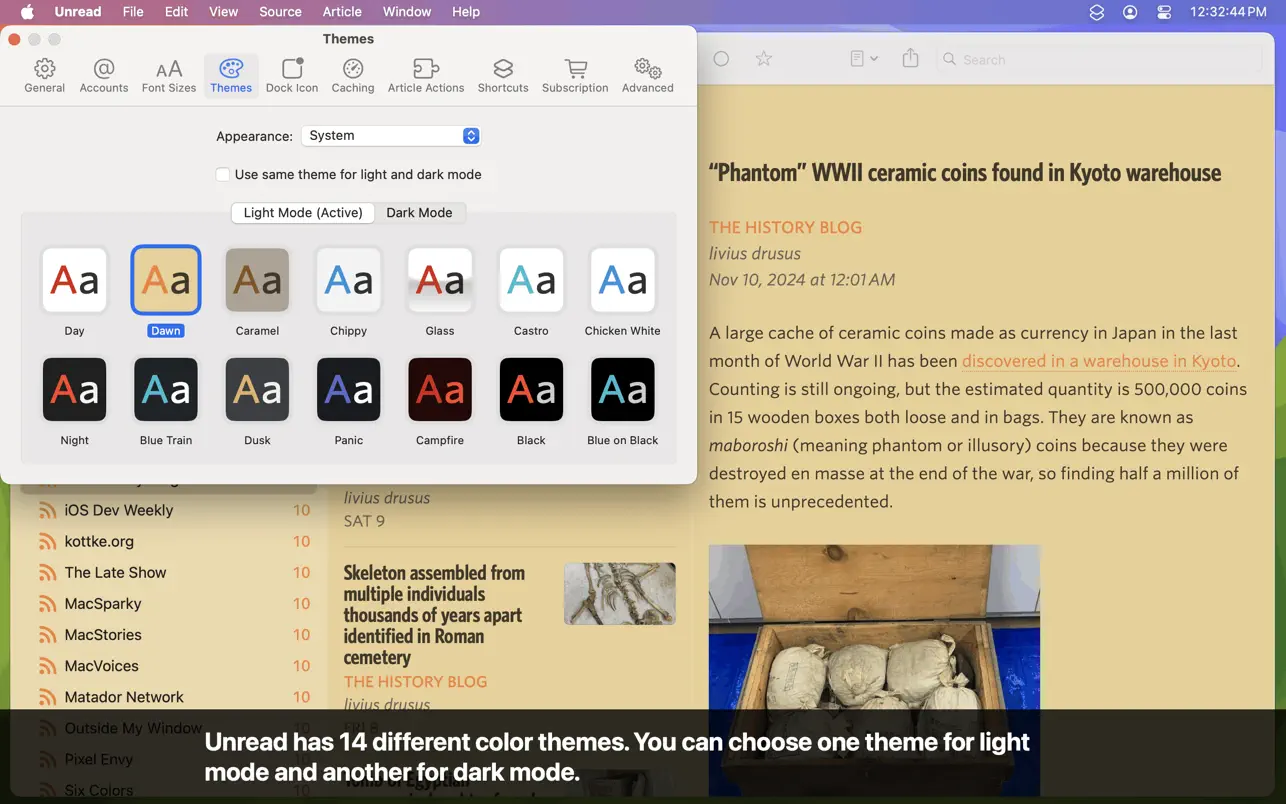The height and width of the screenshot is (804, 1286).
Task: Open the Article Actions preferences pane
Action: tap(426, 76)
